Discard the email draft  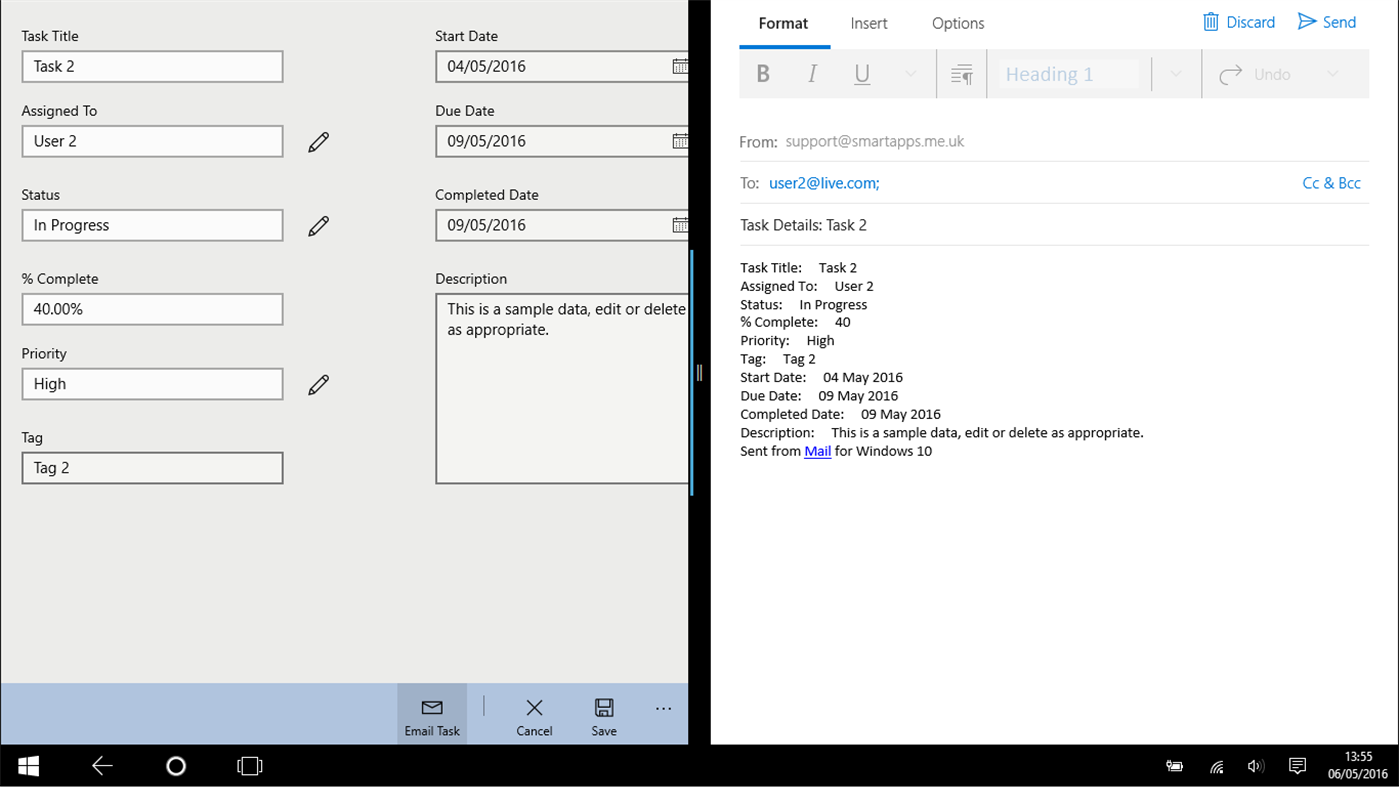[1239, 21]
